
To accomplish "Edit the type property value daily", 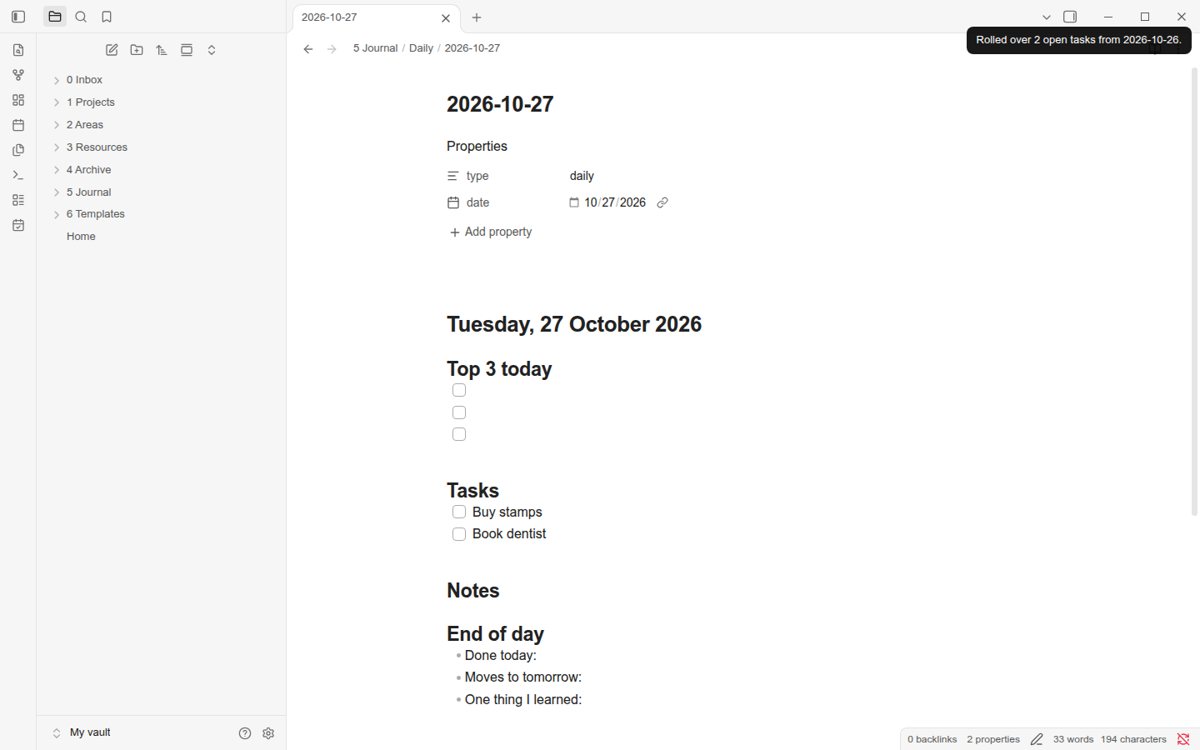I will 582,176.
